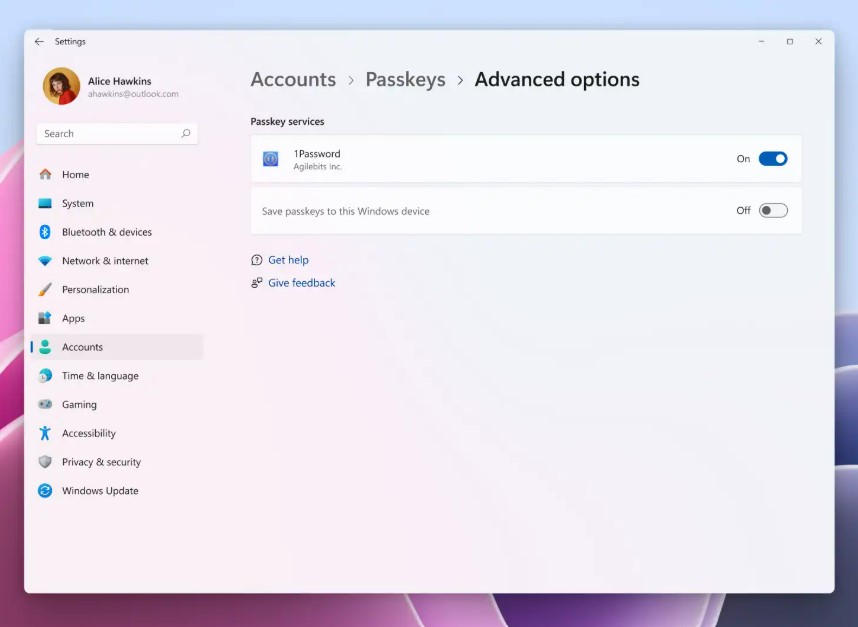The width and height of the screenshot is (858, 627).
Task: Open Time & language settings
Action: click(45, 375)
